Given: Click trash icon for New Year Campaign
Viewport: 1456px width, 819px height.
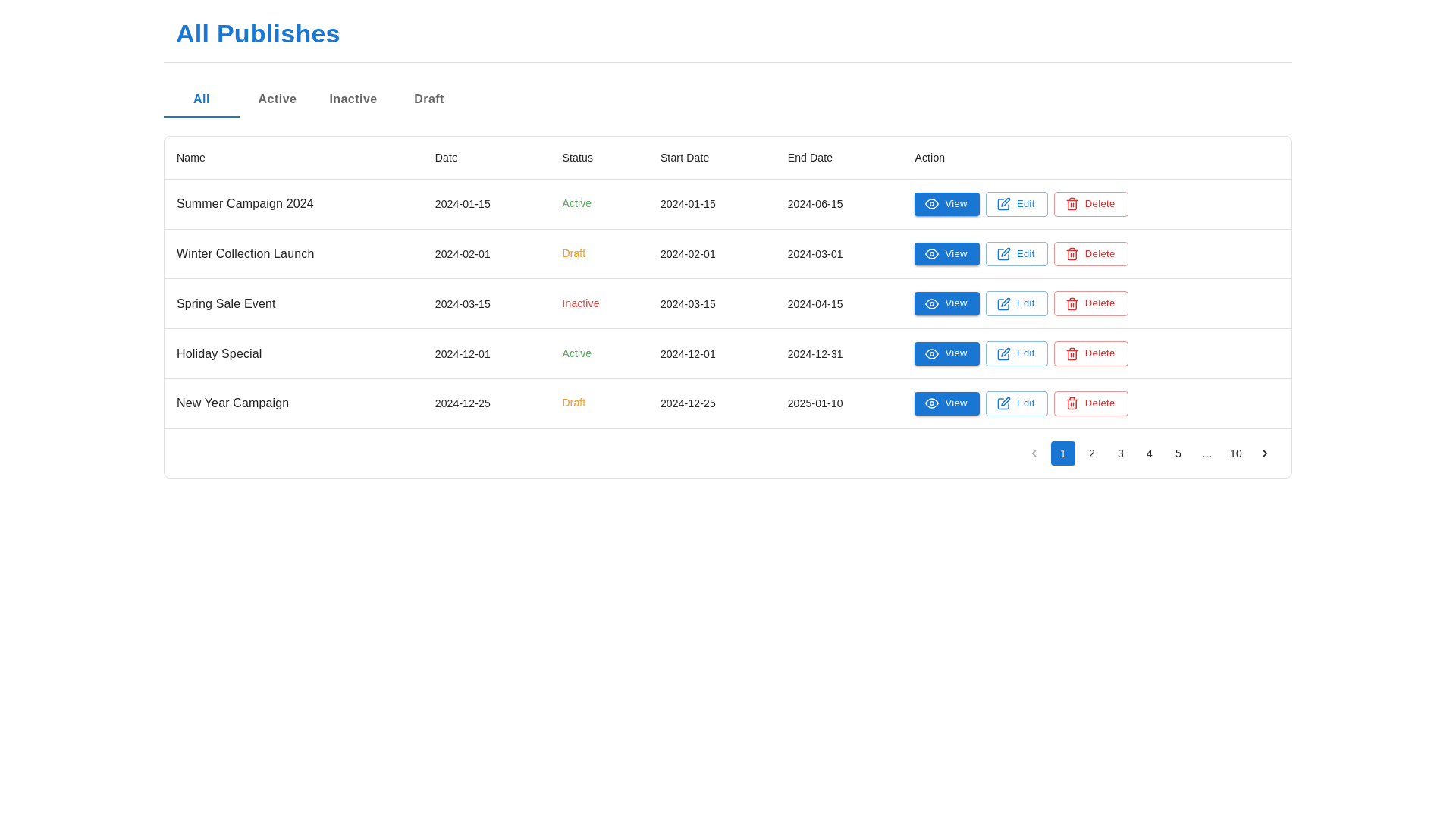Looking at the screenshot, I should point(1072,404).
